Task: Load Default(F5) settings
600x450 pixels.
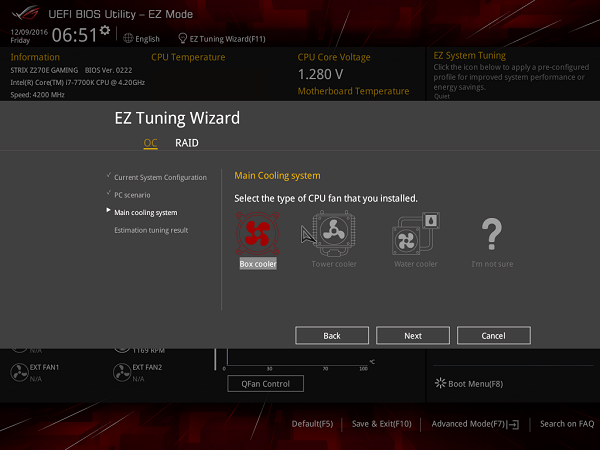Action: [312, 424]
